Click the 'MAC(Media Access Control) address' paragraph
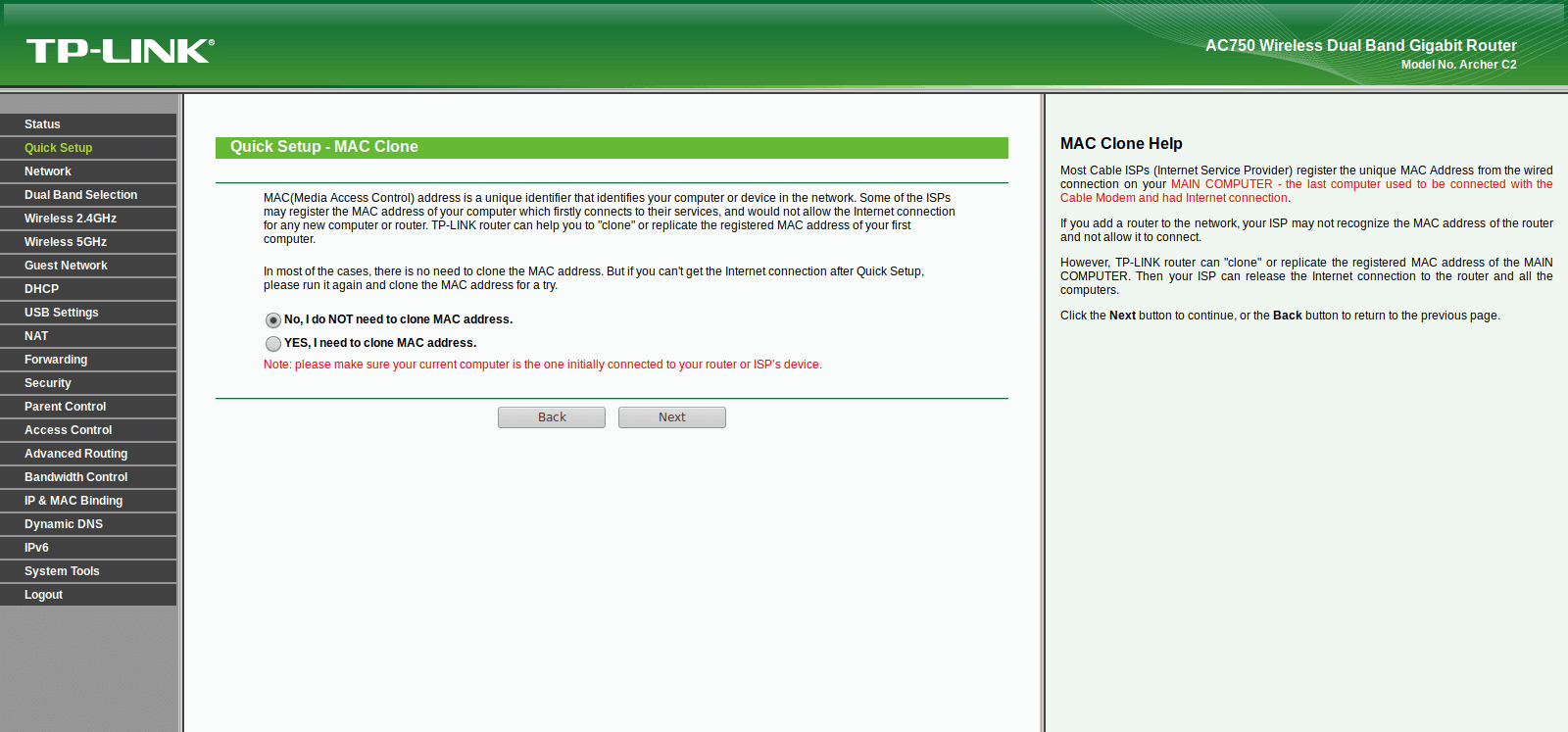The width and height of the screenshot is (1568, 732). (x=610, y=219)
